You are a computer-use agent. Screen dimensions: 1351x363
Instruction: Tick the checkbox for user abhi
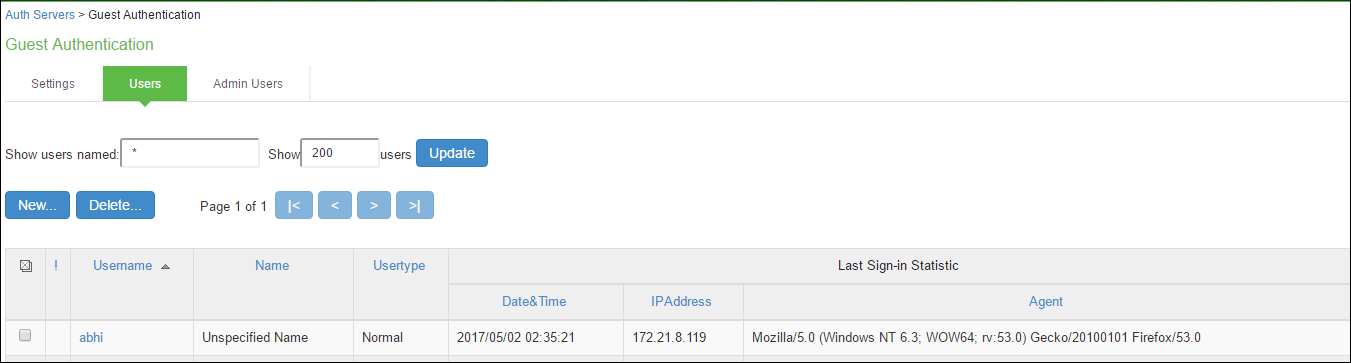tap(26, 336)
